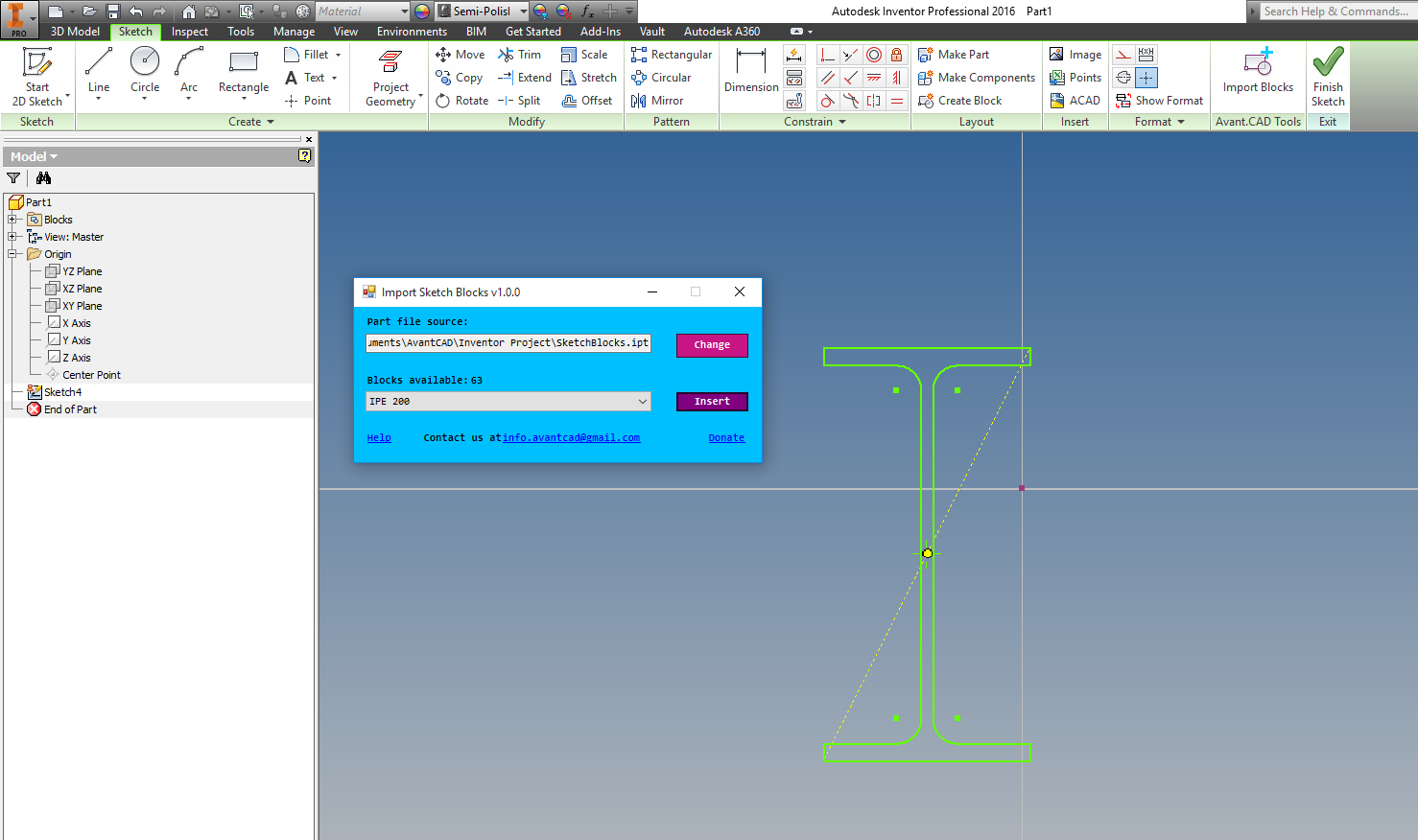1418x840 pixels.
Task: Switch to the 3D Model tab
Action: [x=75, y=32]
